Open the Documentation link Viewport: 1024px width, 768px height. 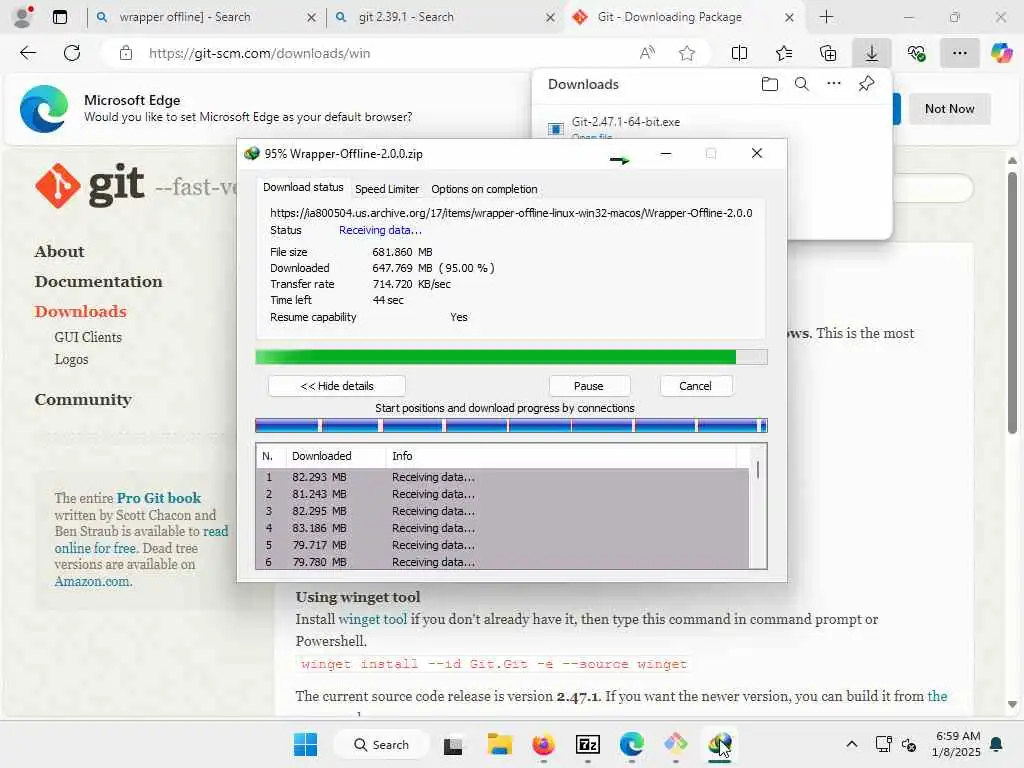[x=99, y=281]
